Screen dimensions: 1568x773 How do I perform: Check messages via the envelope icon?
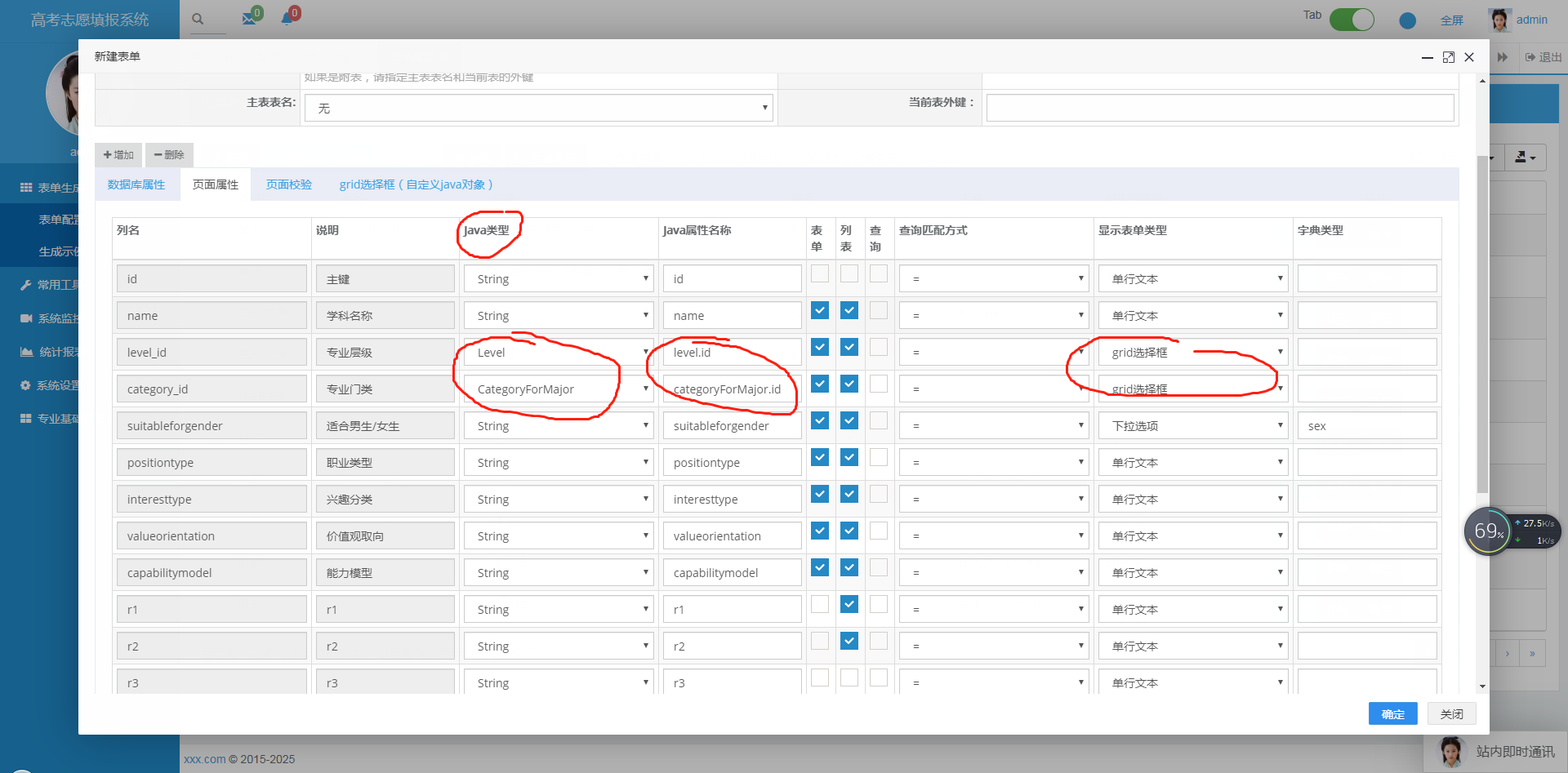(247, 19)
